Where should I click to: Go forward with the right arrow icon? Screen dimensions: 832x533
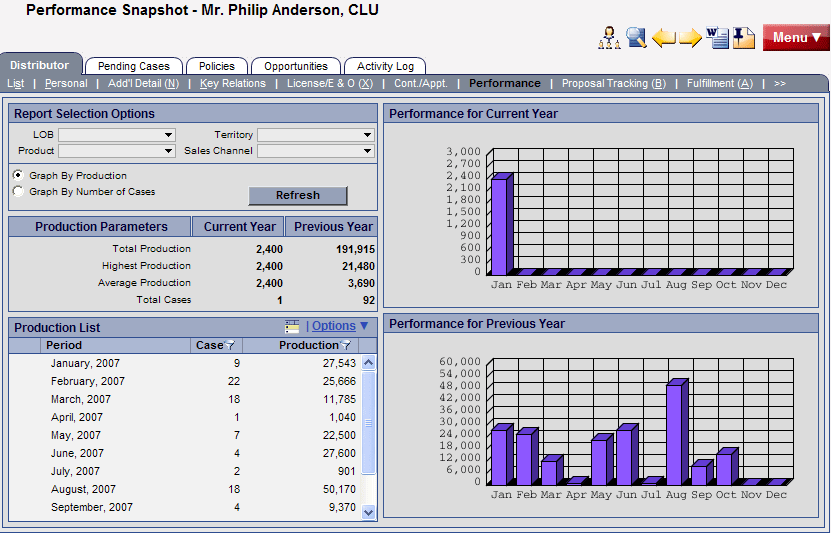tap(691, 38)
